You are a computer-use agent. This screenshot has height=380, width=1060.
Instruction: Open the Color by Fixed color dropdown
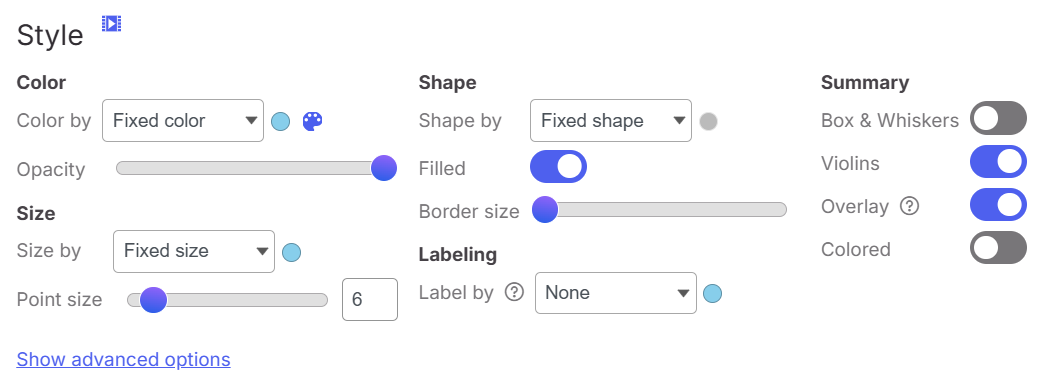click(x=183, y=120)
